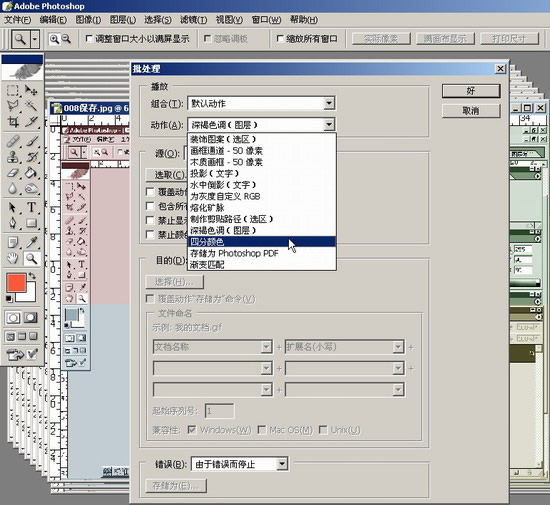Select the Healing Brush tool
Image resolution: width=550 pixels, height=505 pixels.
pos(13,141)
